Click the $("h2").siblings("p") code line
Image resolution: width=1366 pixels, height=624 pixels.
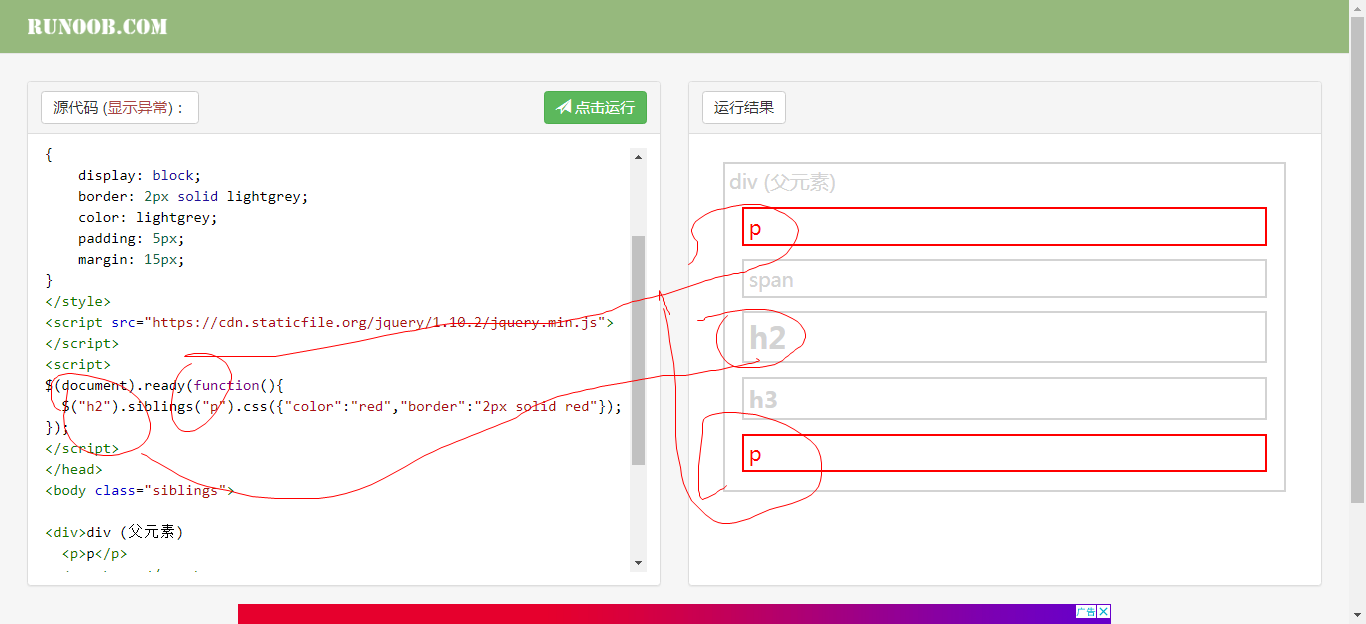341,406
